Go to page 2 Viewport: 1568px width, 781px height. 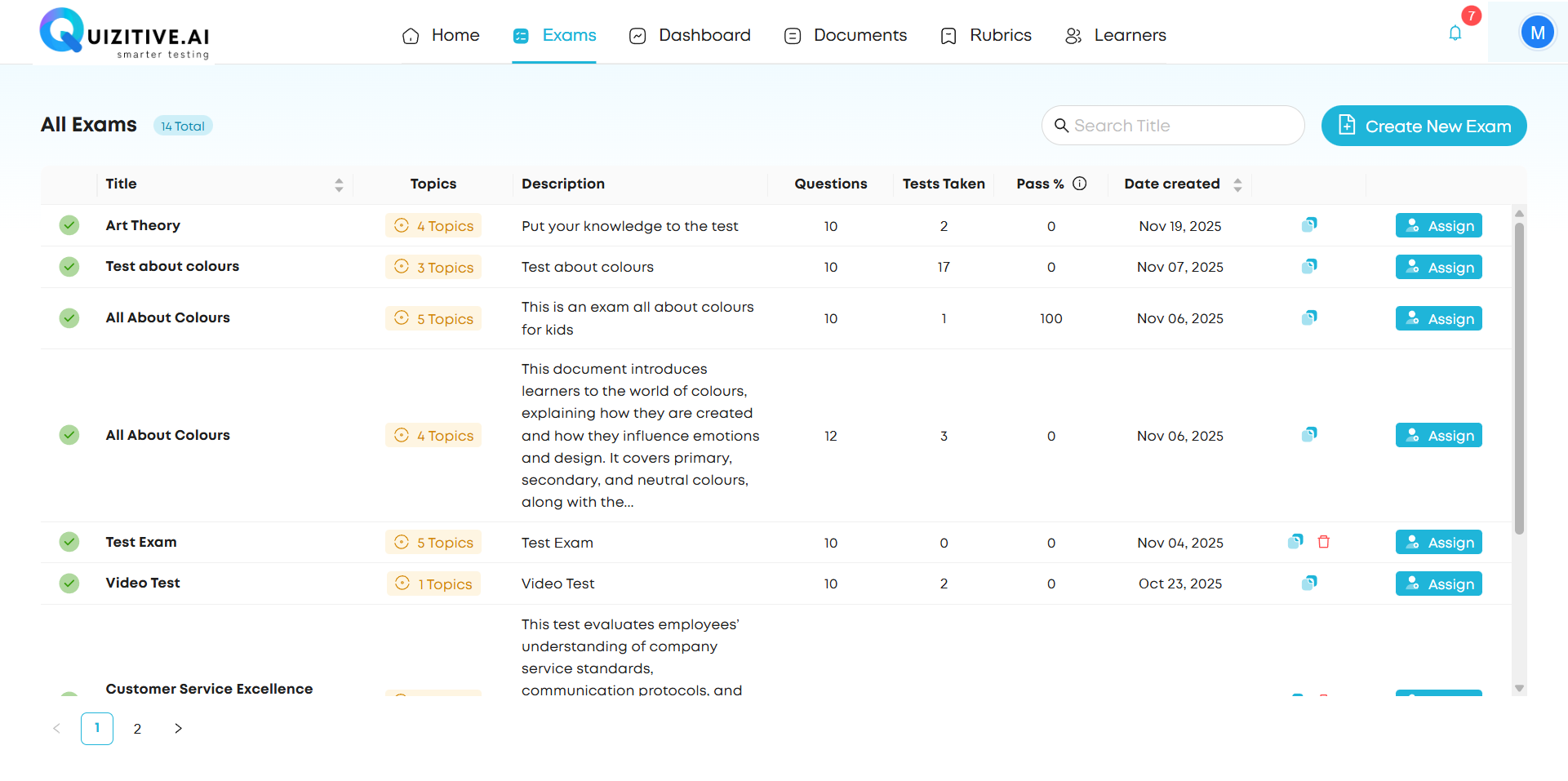[137, 729]
